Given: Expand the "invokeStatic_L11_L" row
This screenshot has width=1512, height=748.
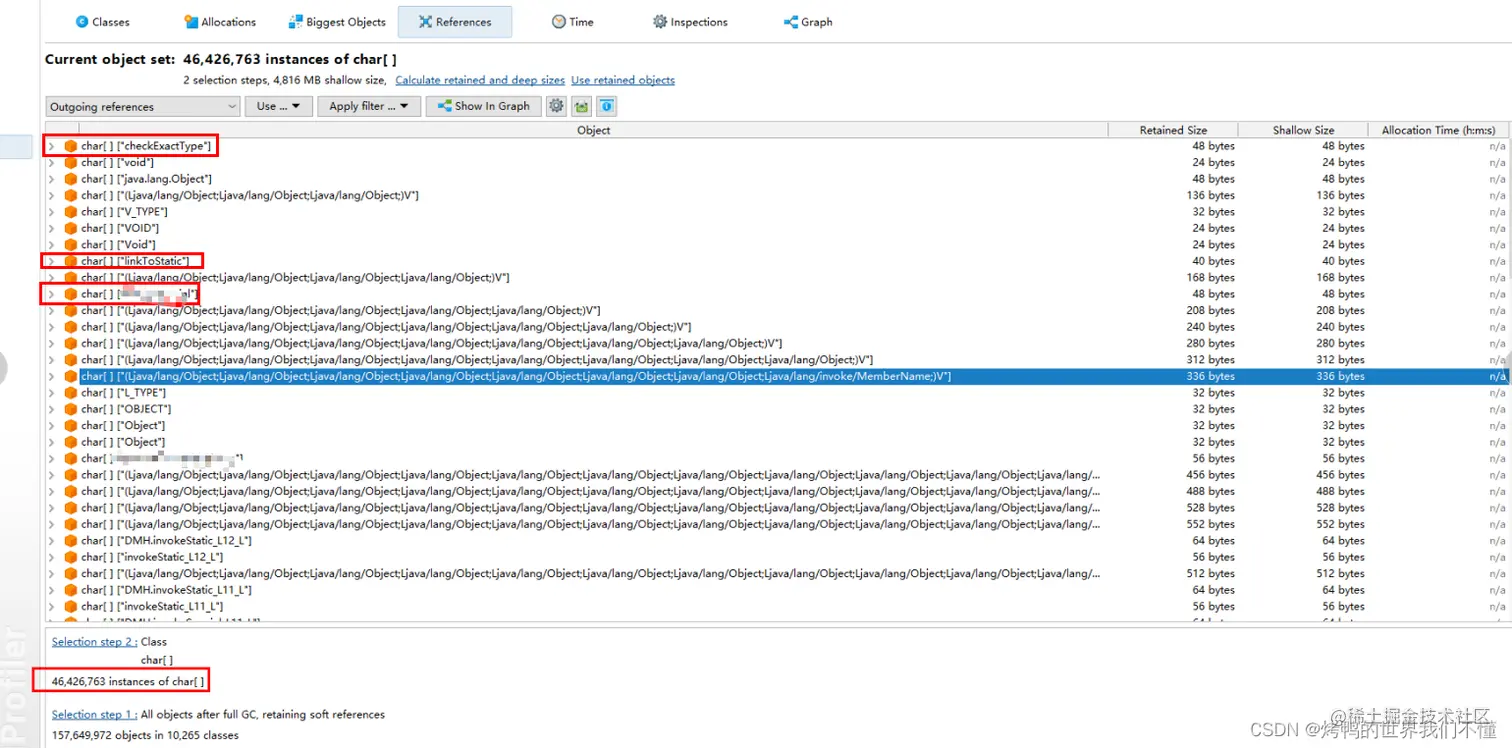Looking at the screenshot, I should [52, 606].
